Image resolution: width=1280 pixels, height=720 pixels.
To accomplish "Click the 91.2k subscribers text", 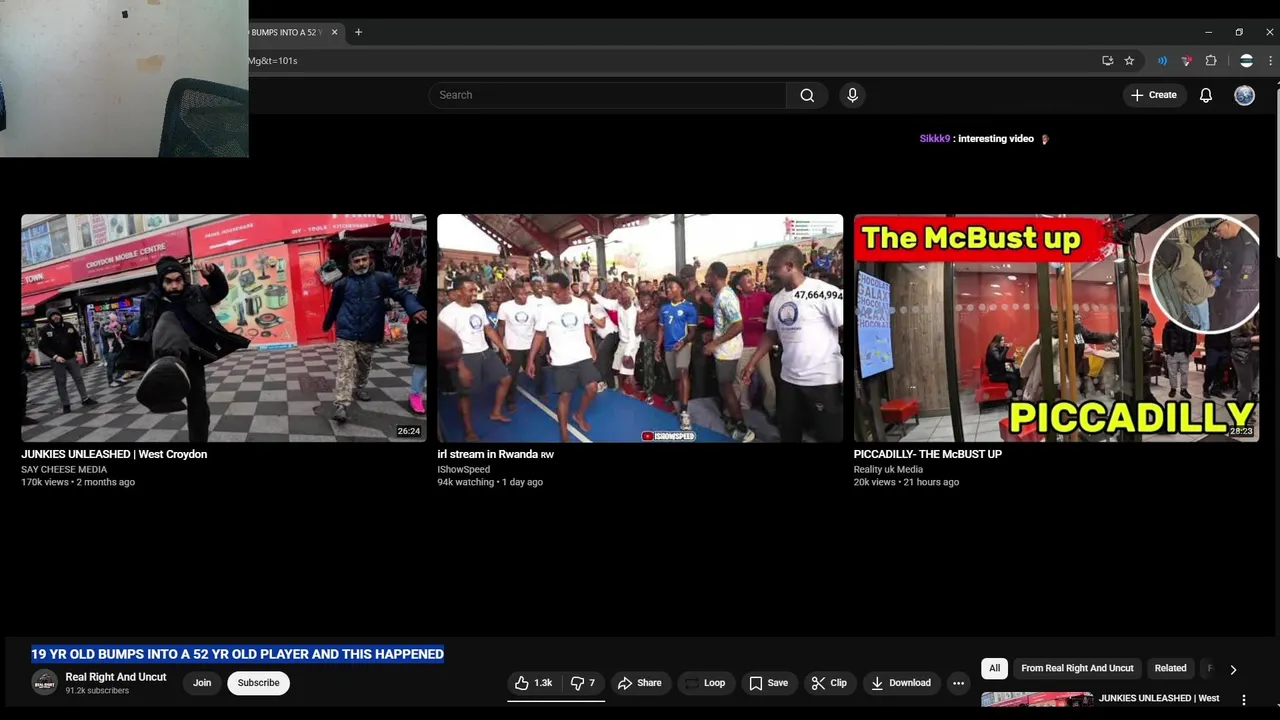I will (x=97, y=691).
